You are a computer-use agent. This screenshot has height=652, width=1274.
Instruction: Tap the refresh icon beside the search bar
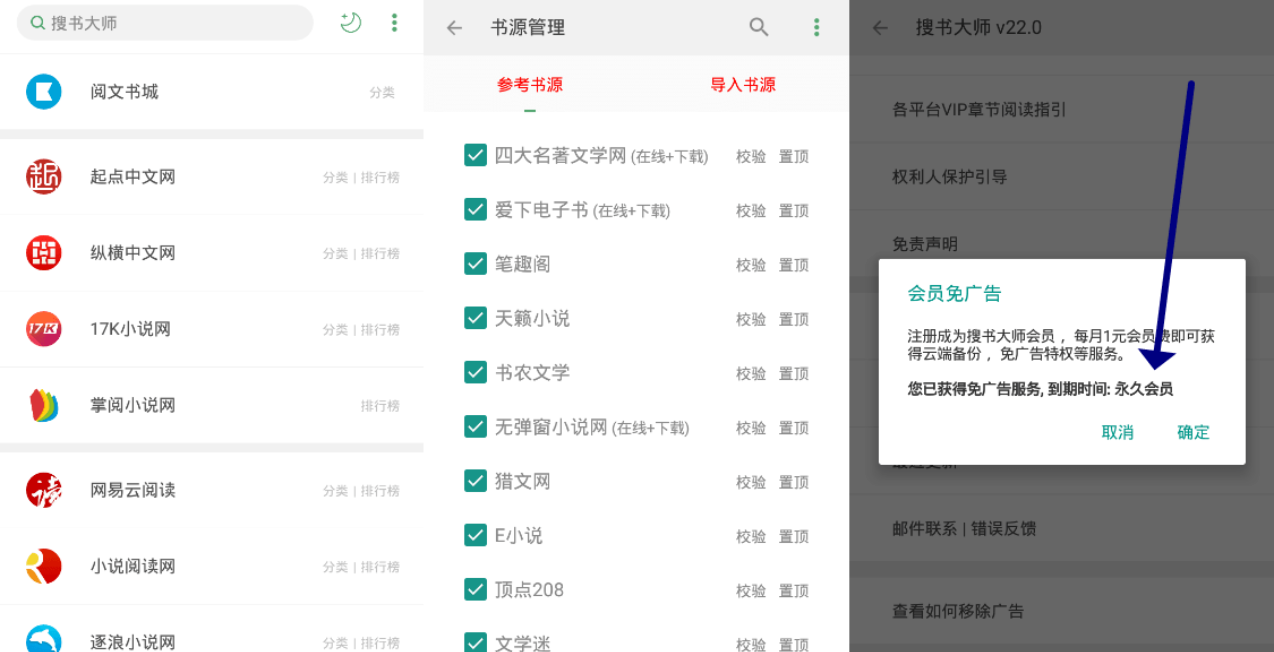[350, 22]
